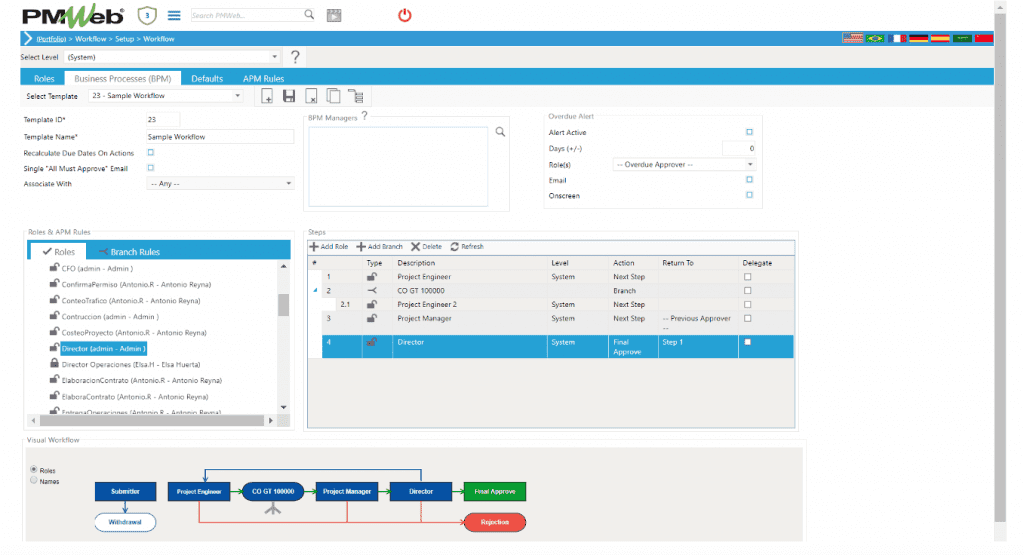
Task: Click the Rejection node in workflow diagram
Action: [x=494, y=522]
